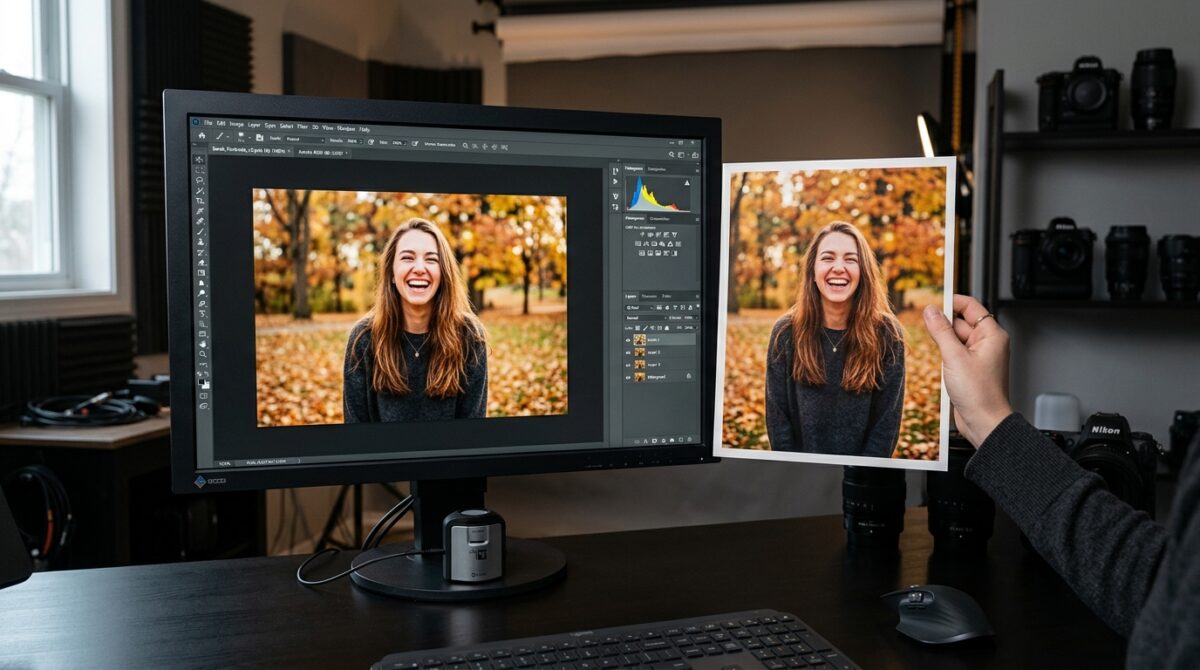Switch to the Channels panel tab
1200x670 pixels.
click(x=649, y=296)
